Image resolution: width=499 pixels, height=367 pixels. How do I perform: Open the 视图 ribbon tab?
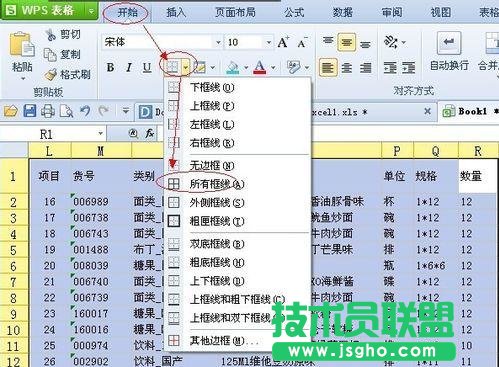440,12
